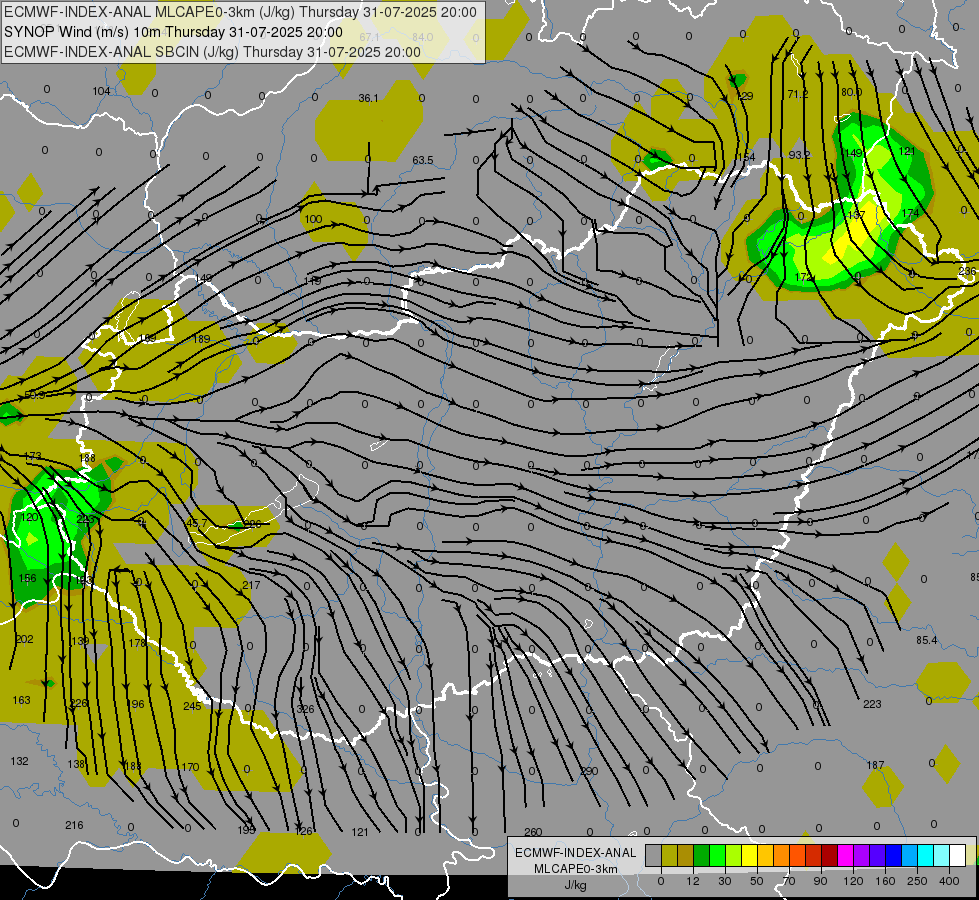Click the map value 173
Viewport: 979px width, 900px height.
(x=32, y=457)
